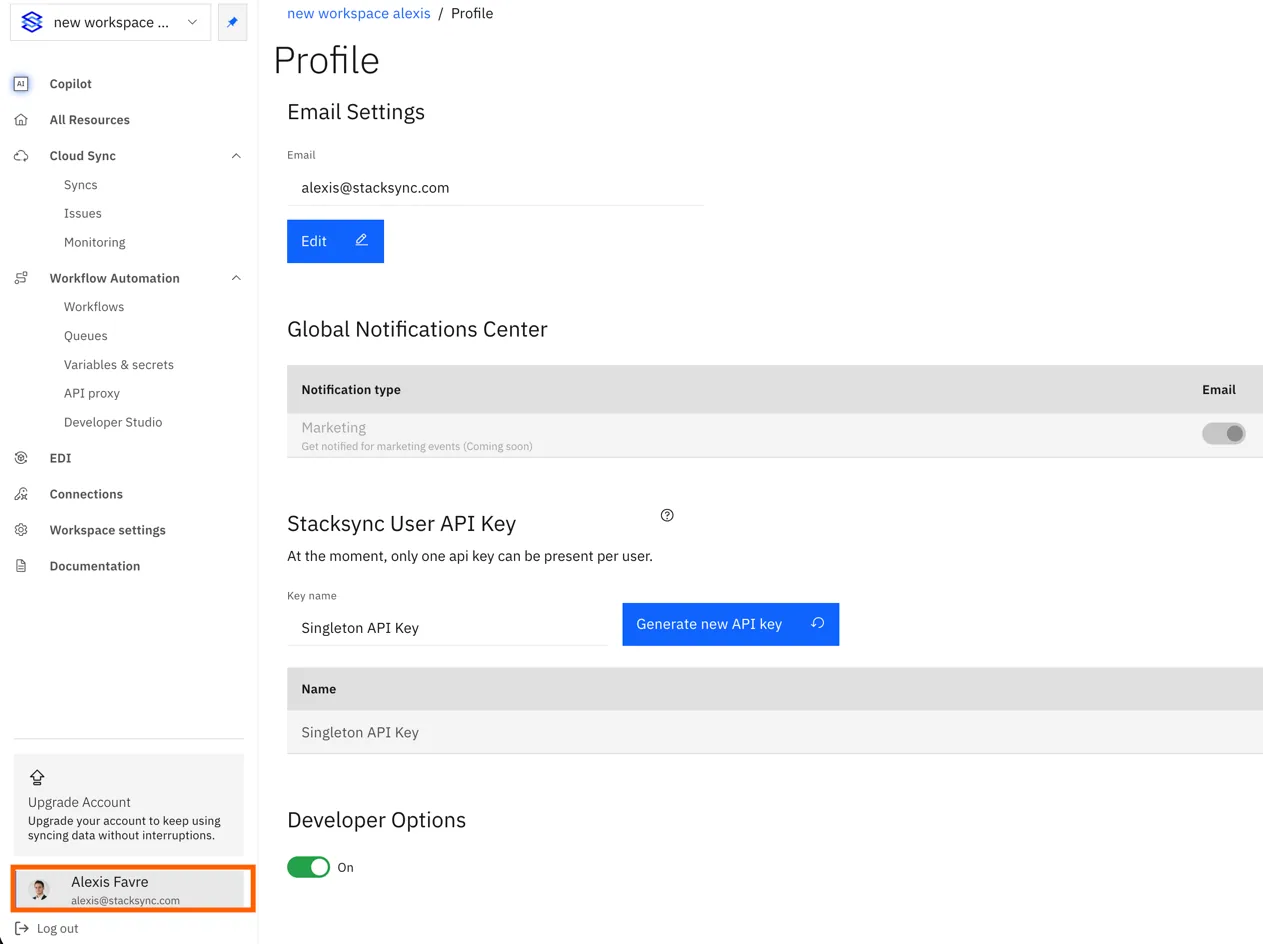The height and width of the screenshot is (944, 1263).
Task: Click the Connections plug icon
Action: (21, 494)
